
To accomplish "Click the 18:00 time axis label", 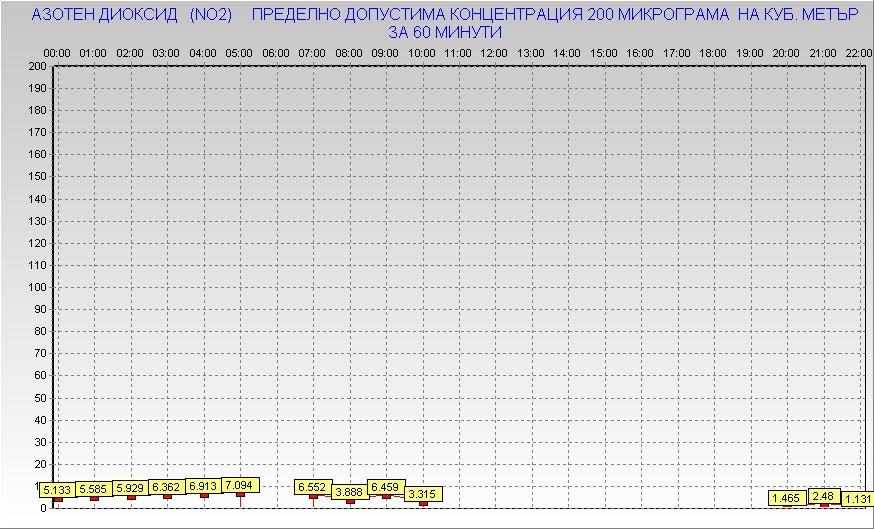I will [713, 52].
